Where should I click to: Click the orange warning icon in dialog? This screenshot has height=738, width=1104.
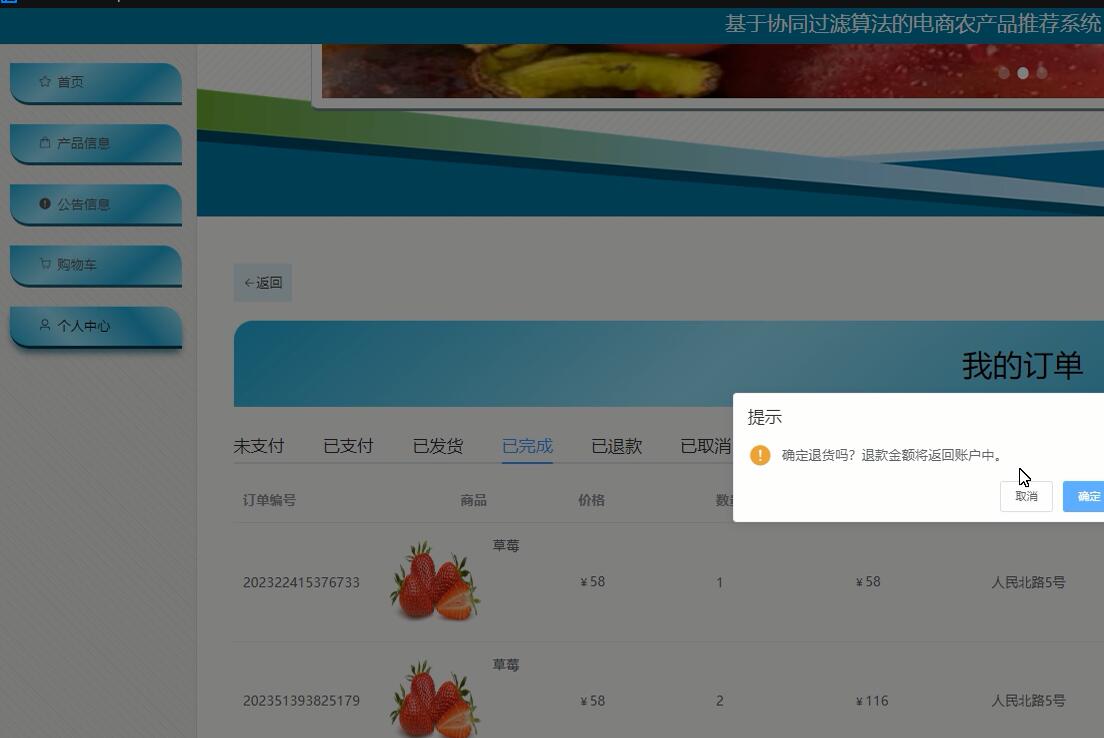(760, 455)
